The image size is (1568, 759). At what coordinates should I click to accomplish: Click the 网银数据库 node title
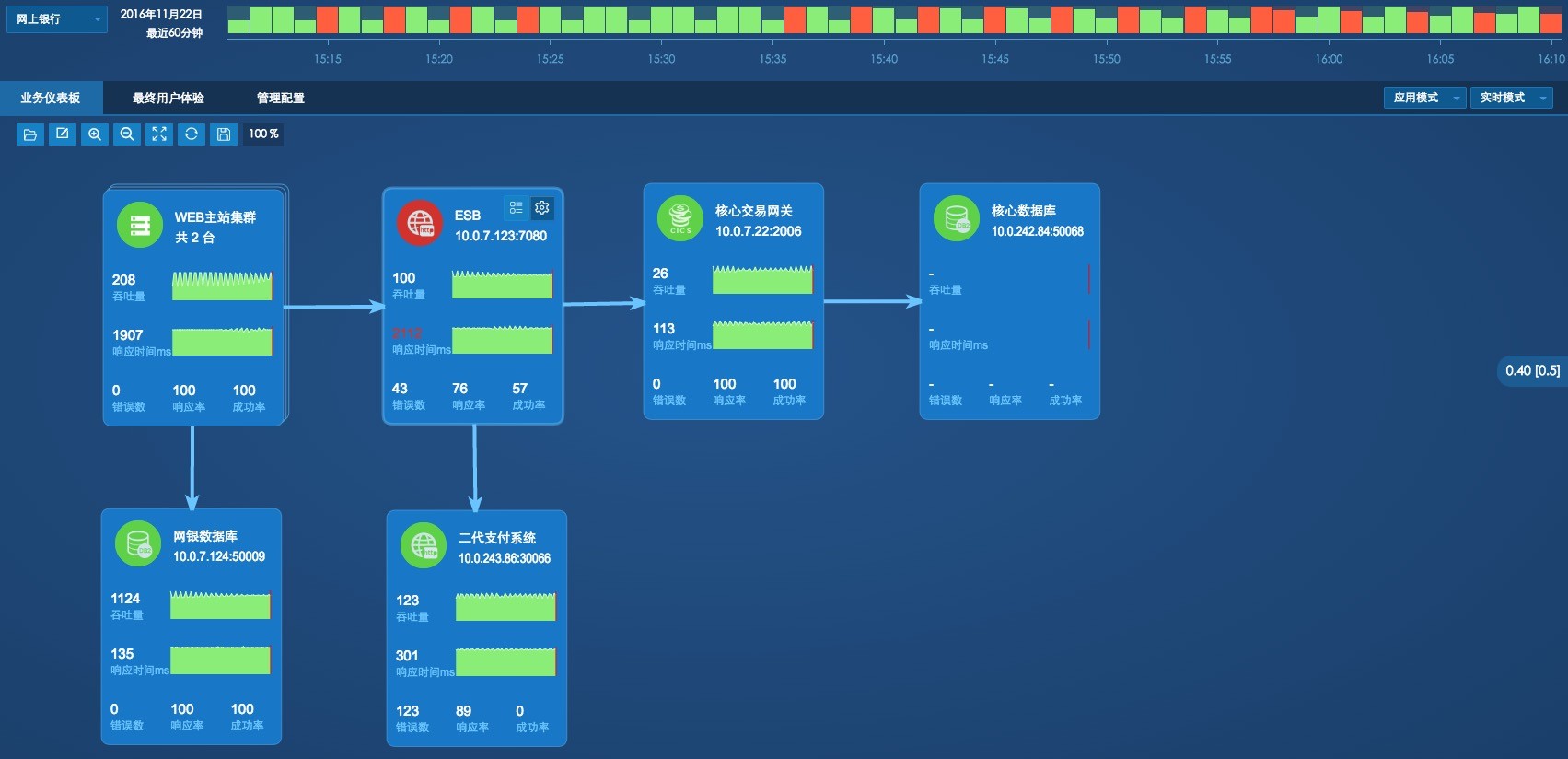tap(205, 536)
